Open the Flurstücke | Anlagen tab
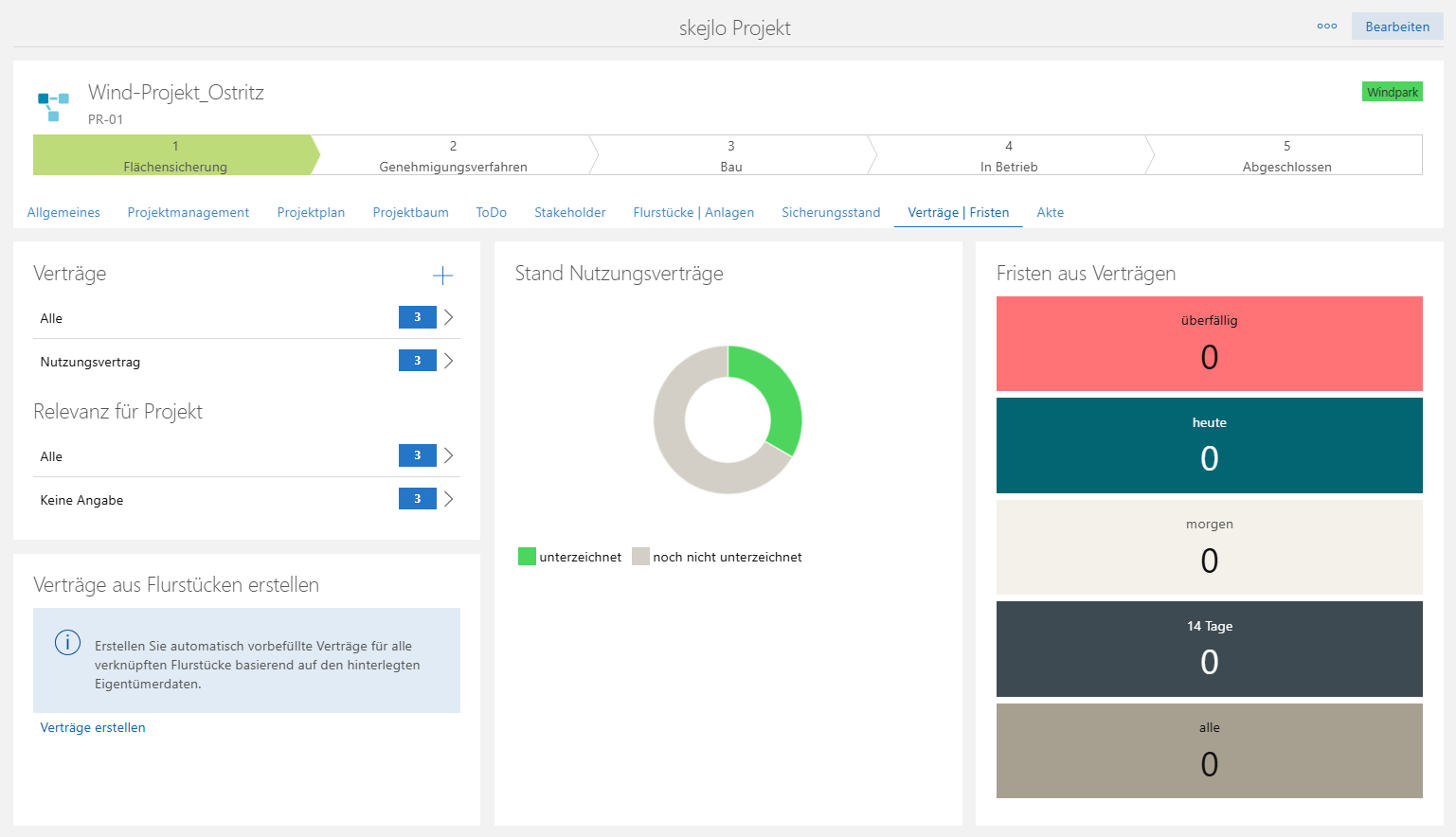 693,212
